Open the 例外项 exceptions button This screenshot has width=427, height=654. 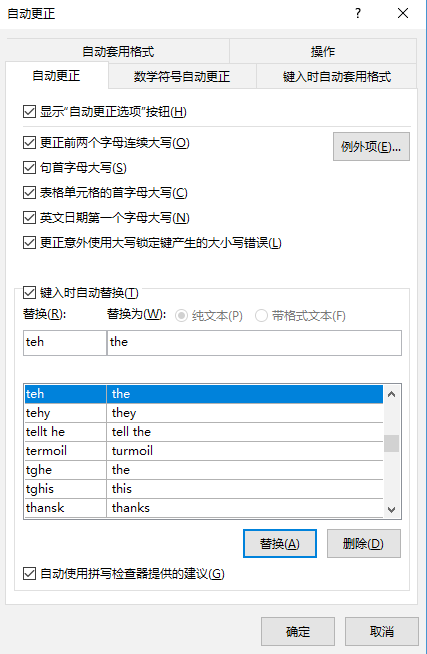click(x=371, y=146)
